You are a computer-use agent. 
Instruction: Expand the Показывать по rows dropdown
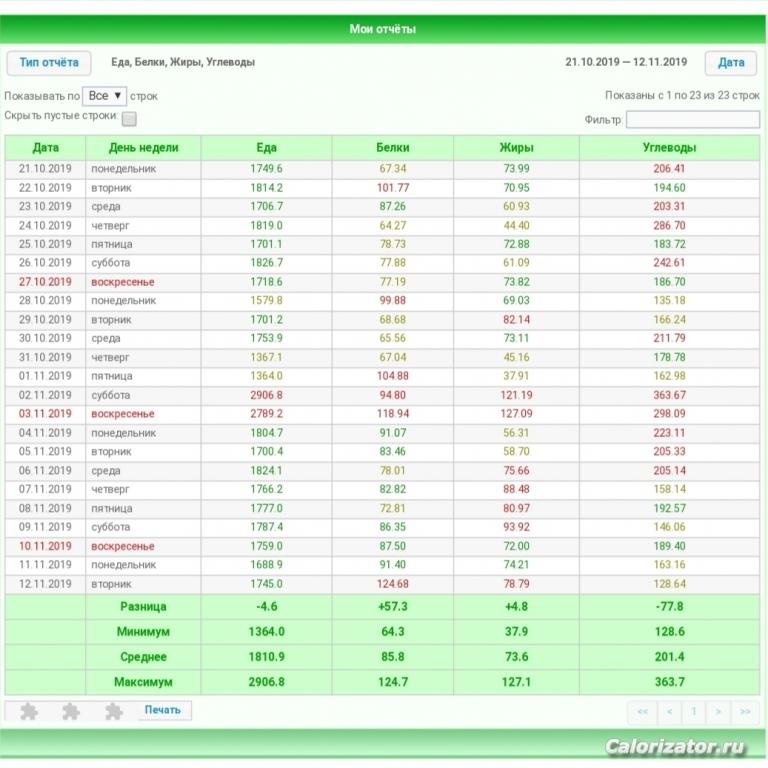[x=104, y=96]
